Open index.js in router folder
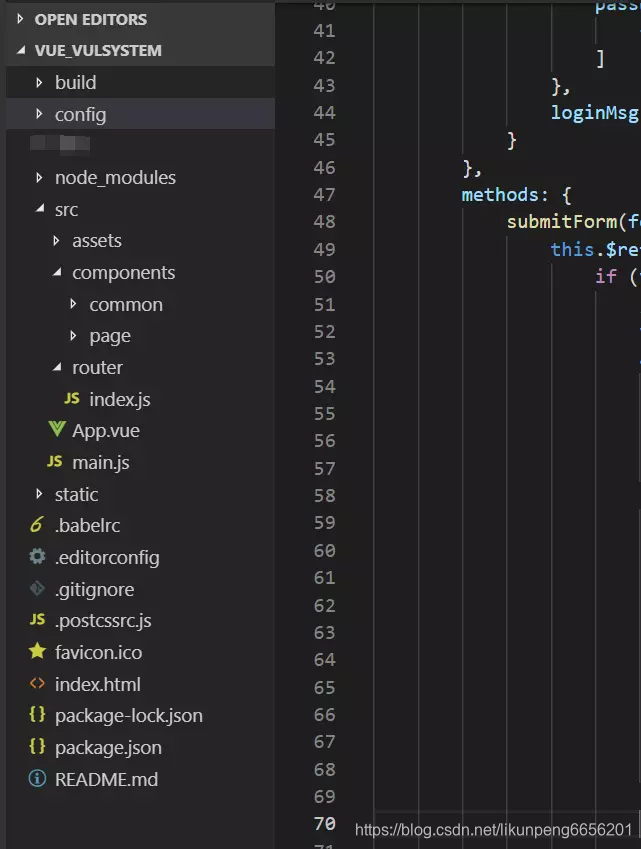Image resolution: width=641 pixels, height=849 pixels. click(120, 400)
